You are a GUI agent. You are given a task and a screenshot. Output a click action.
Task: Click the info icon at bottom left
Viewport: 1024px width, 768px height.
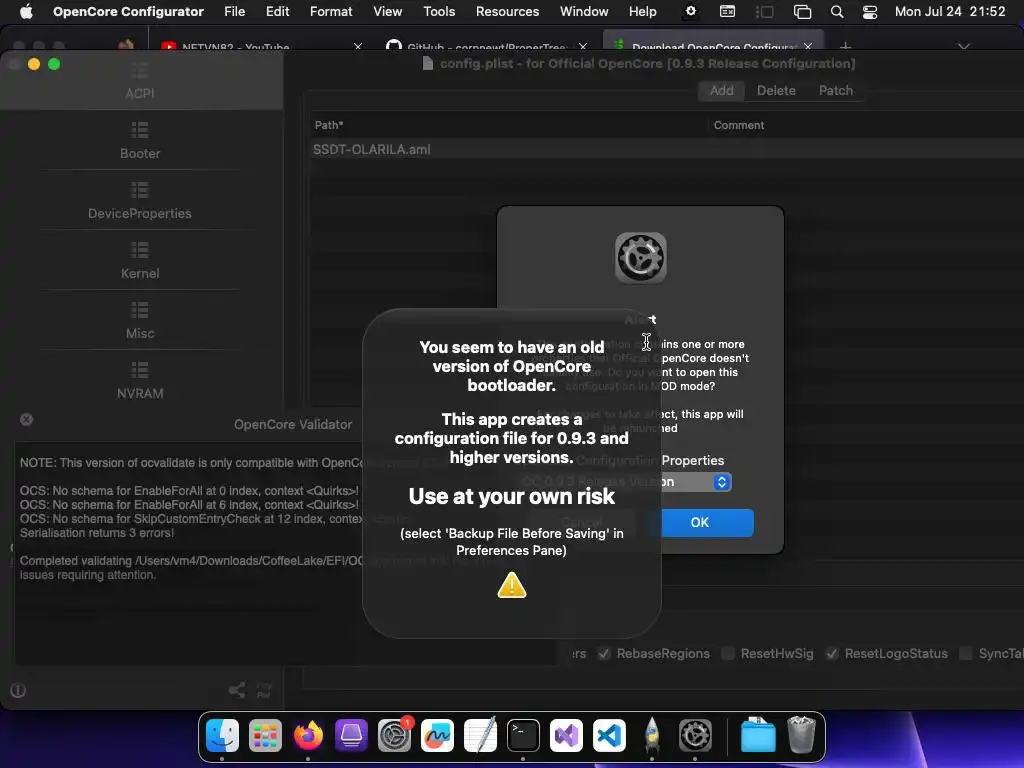pyautogui.click(x=18, y=690)
